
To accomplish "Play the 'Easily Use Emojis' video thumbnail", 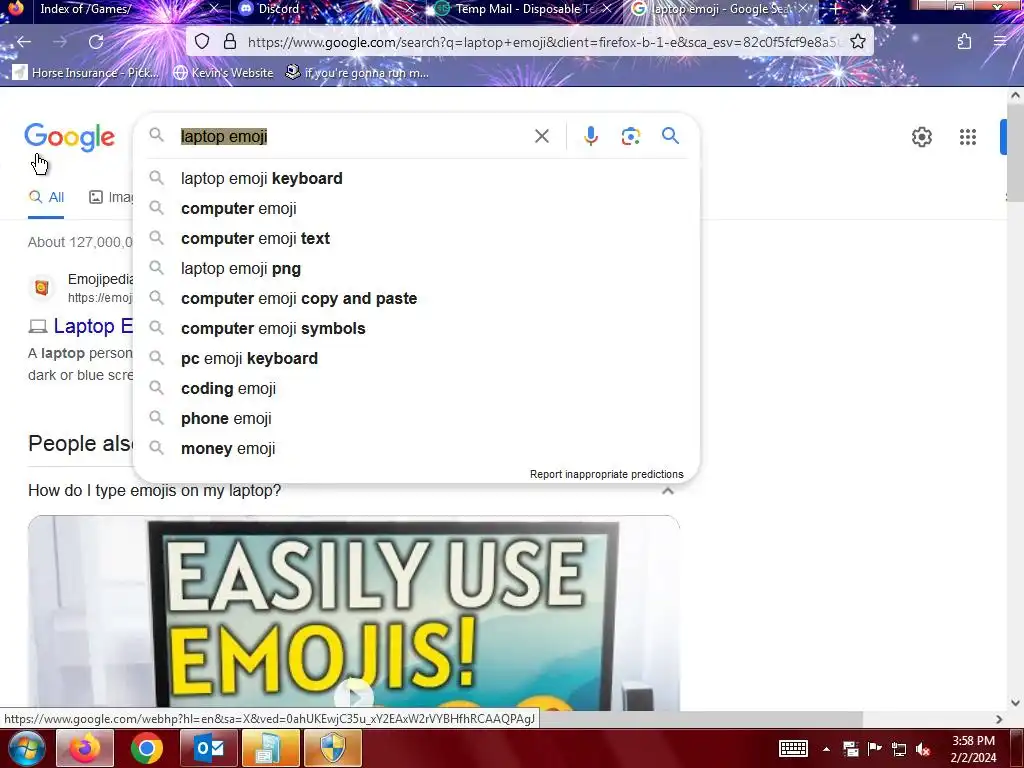I will 353,696.
